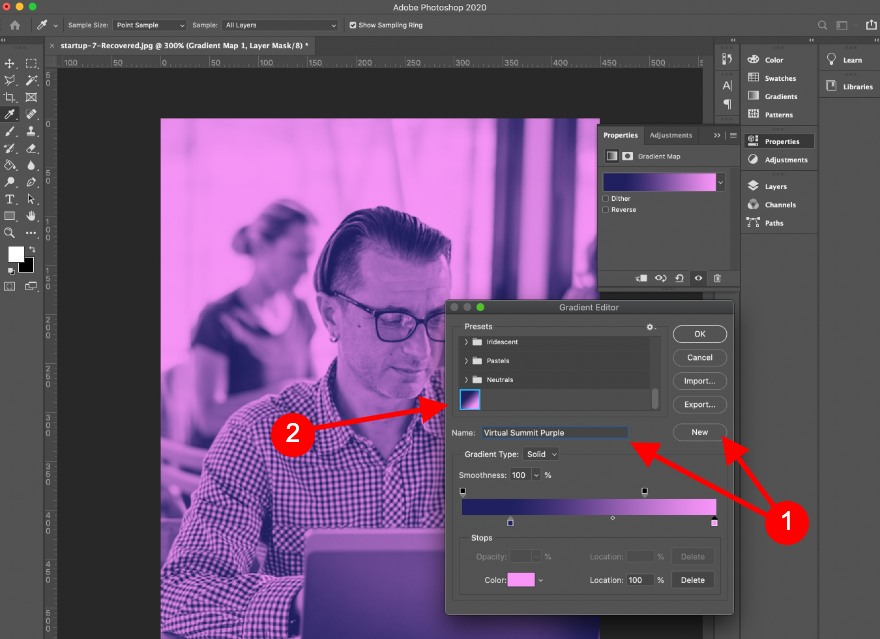This screenshot has height=639, width=880.
Task: Select the Crop tool
Action: click(x=10, y=98)
